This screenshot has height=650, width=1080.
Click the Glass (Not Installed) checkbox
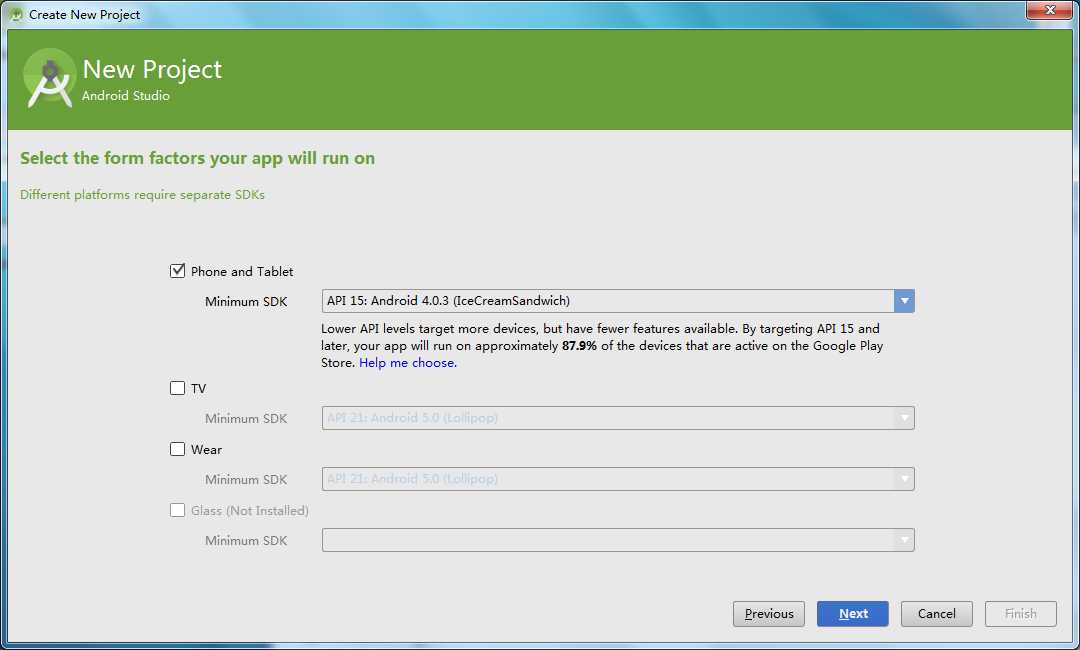tap(178, 510)
